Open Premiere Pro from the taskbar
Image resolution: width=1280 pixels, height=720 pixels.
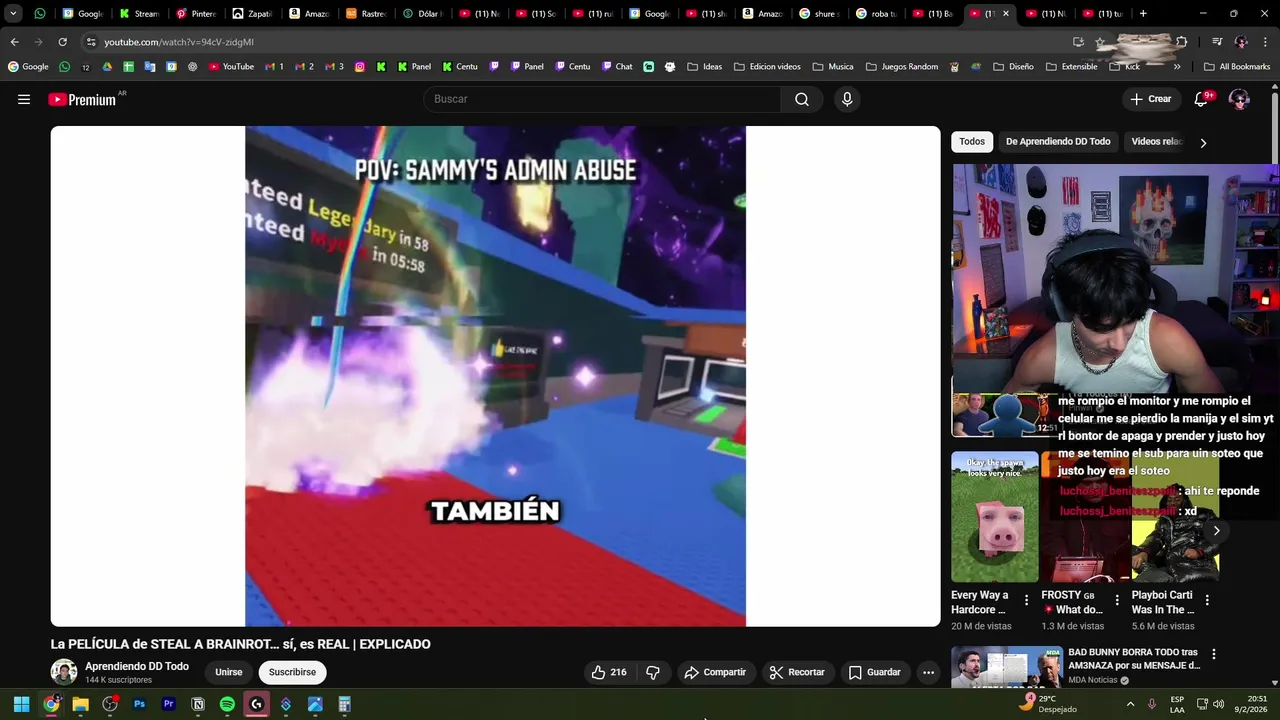[169, 704]
